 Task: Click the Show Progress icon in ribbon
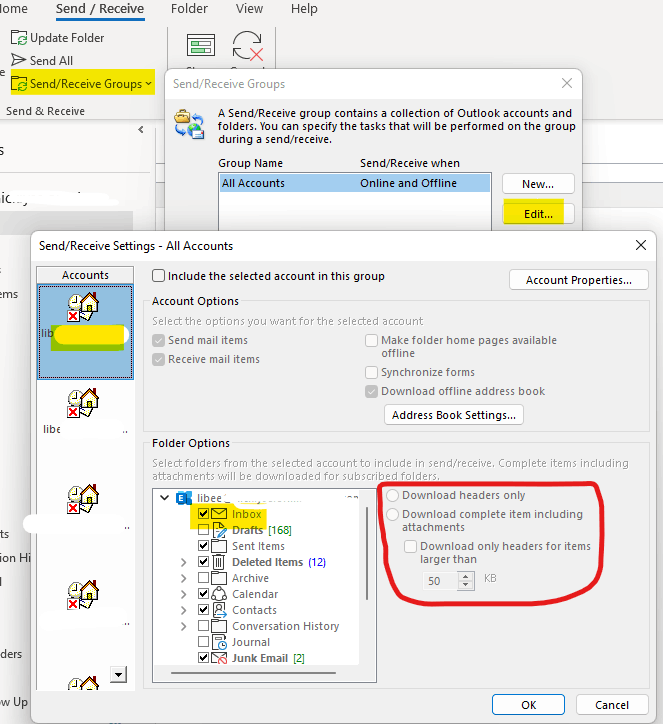tap(201, 45)
